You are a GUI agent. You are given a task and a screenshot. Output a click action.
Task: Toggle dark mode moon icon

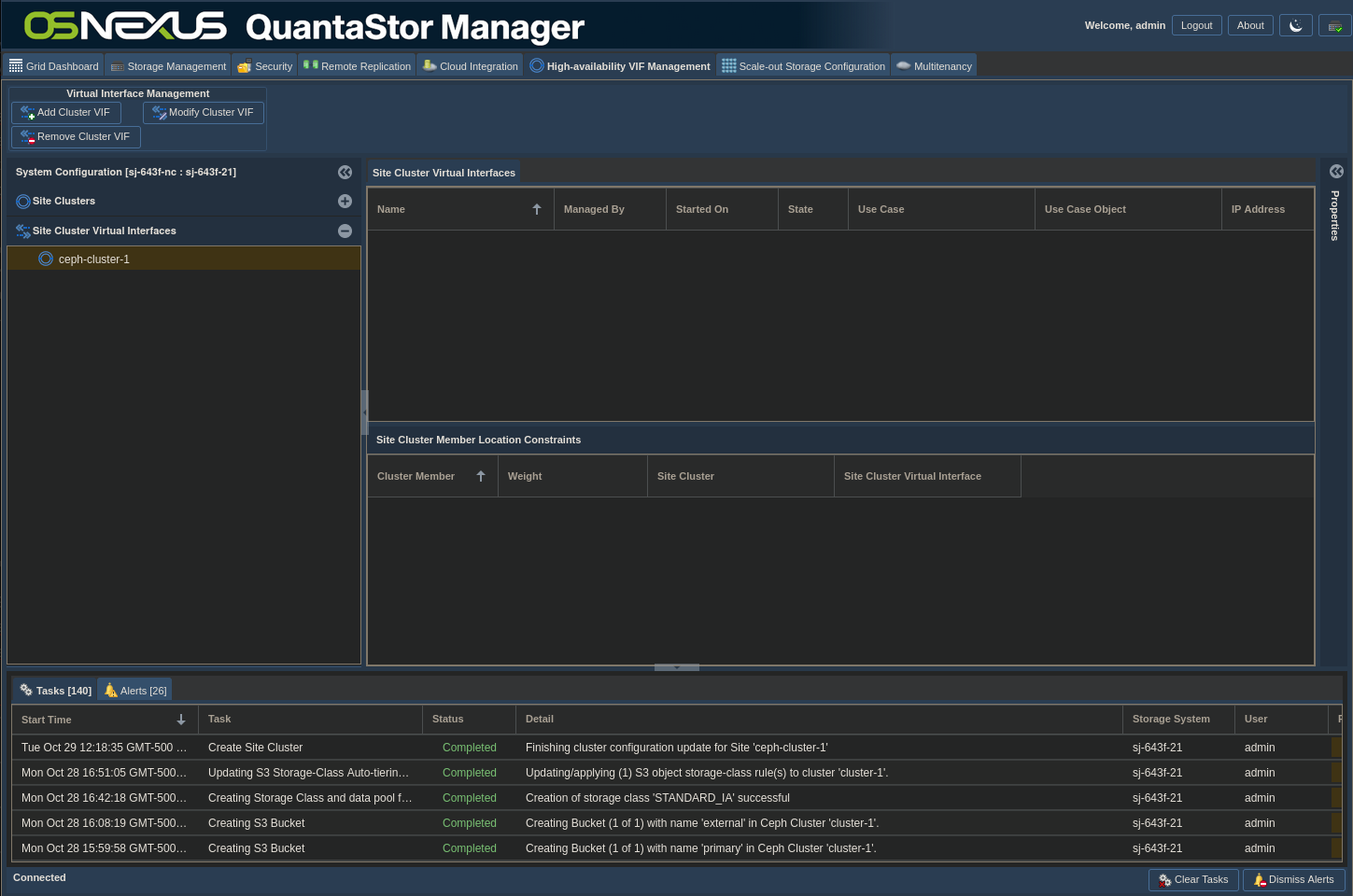1295,26
